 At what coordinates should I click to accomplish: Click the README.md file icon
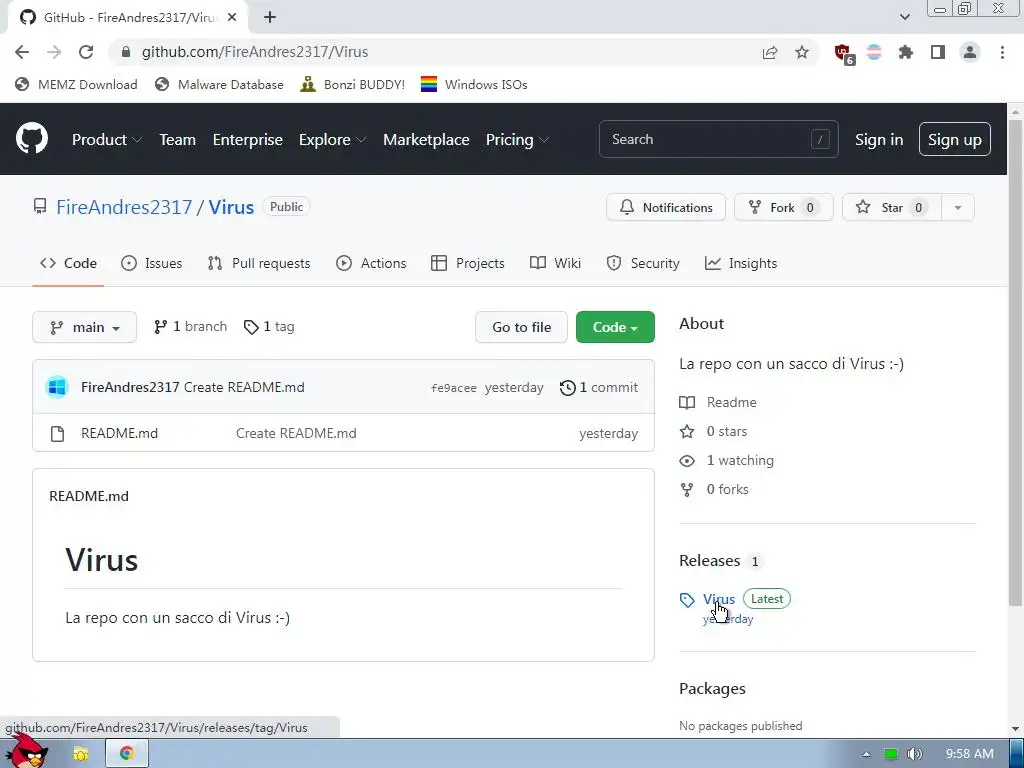(x=57, y=434)
